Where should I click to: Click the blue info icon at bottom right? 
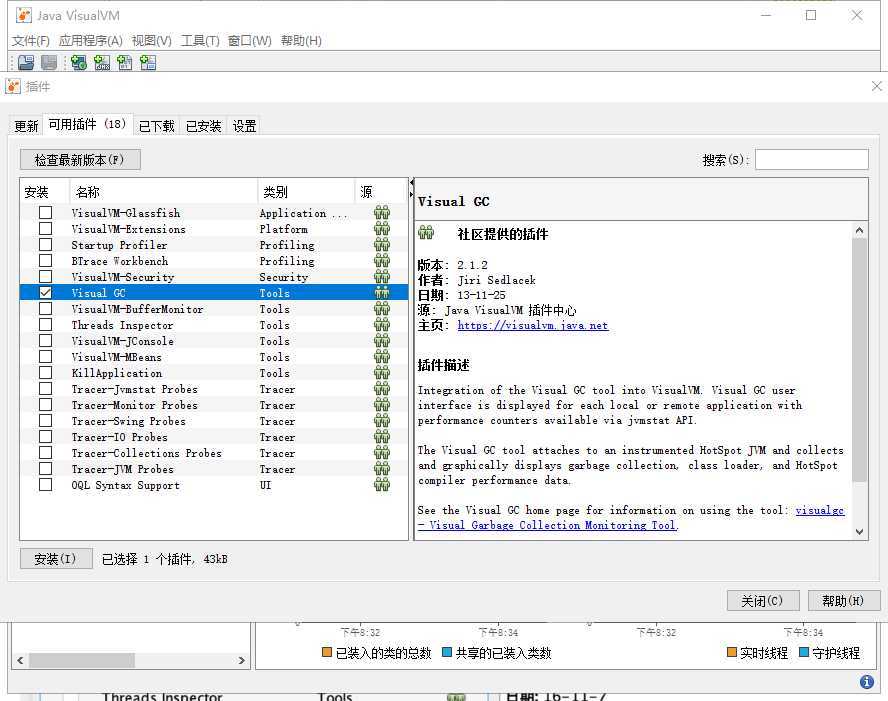tap(866, 682)
